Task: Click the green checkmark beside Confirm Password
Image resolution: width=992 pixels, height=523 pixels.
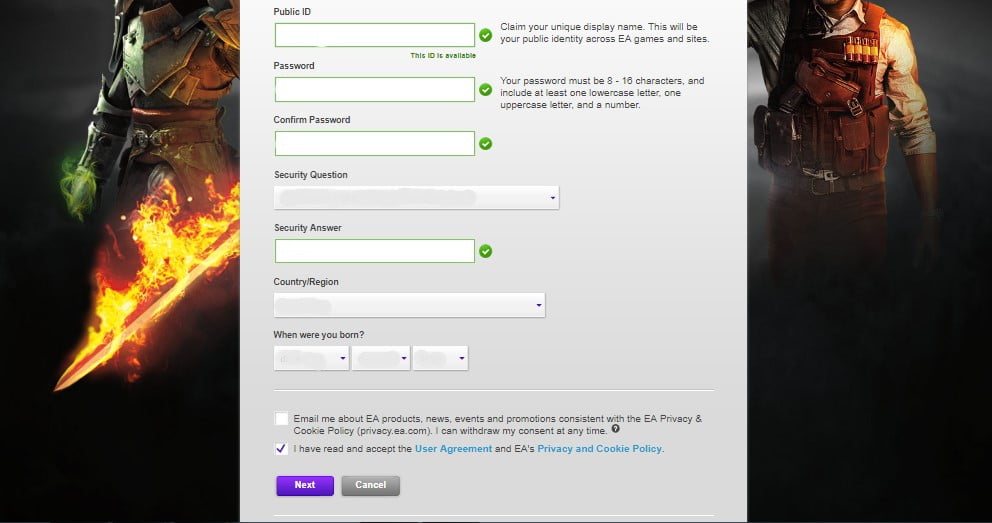Action: [x=485, y=144]
